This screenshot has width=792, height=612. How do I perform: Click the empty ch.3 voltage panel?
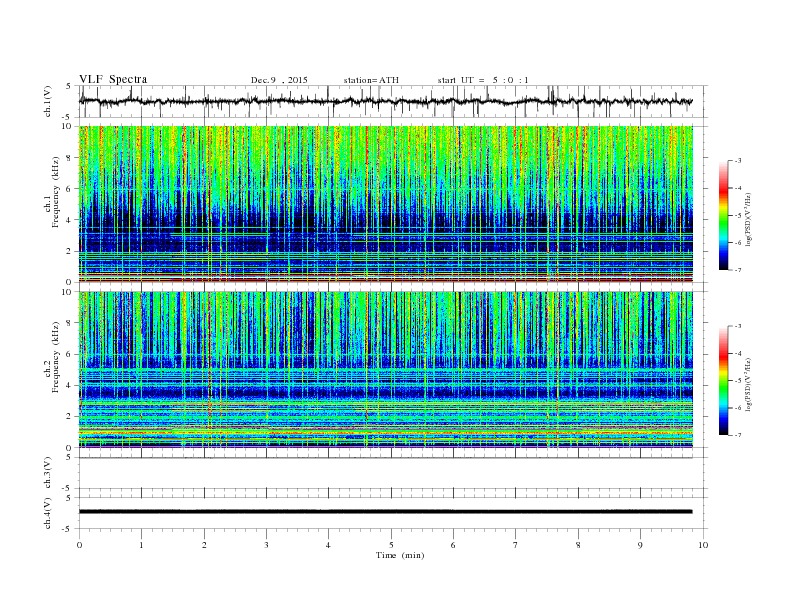tap(392, 473)
